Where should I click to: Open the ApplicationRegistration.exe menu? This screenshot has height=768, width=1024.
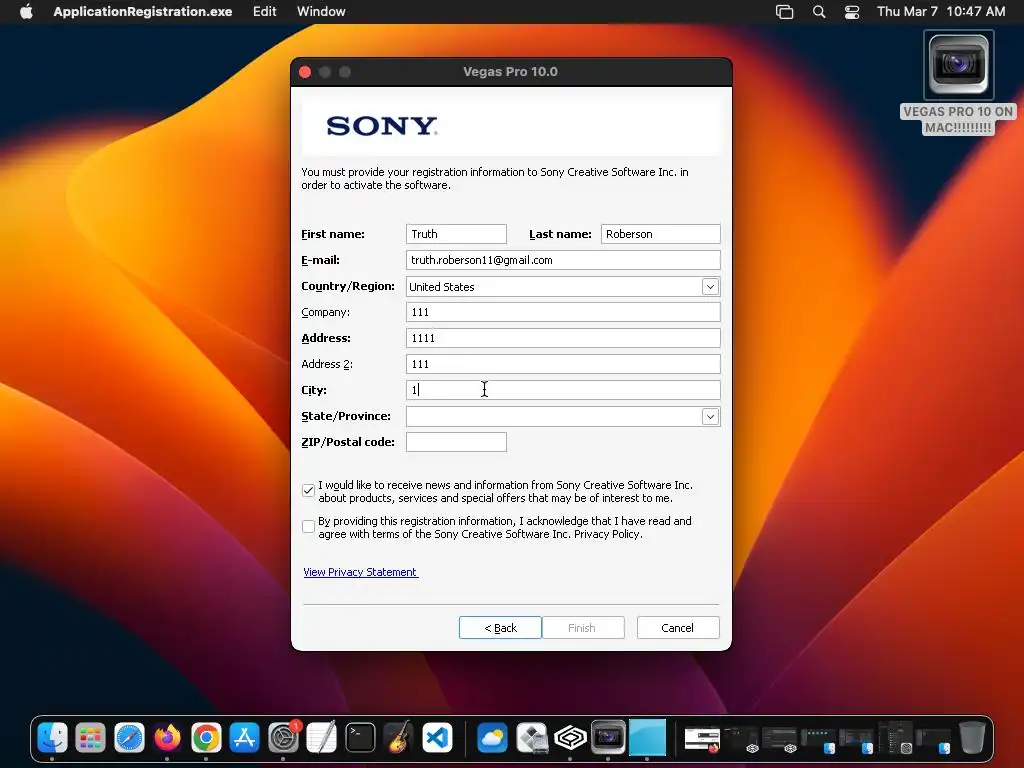[x=142, y=12]
